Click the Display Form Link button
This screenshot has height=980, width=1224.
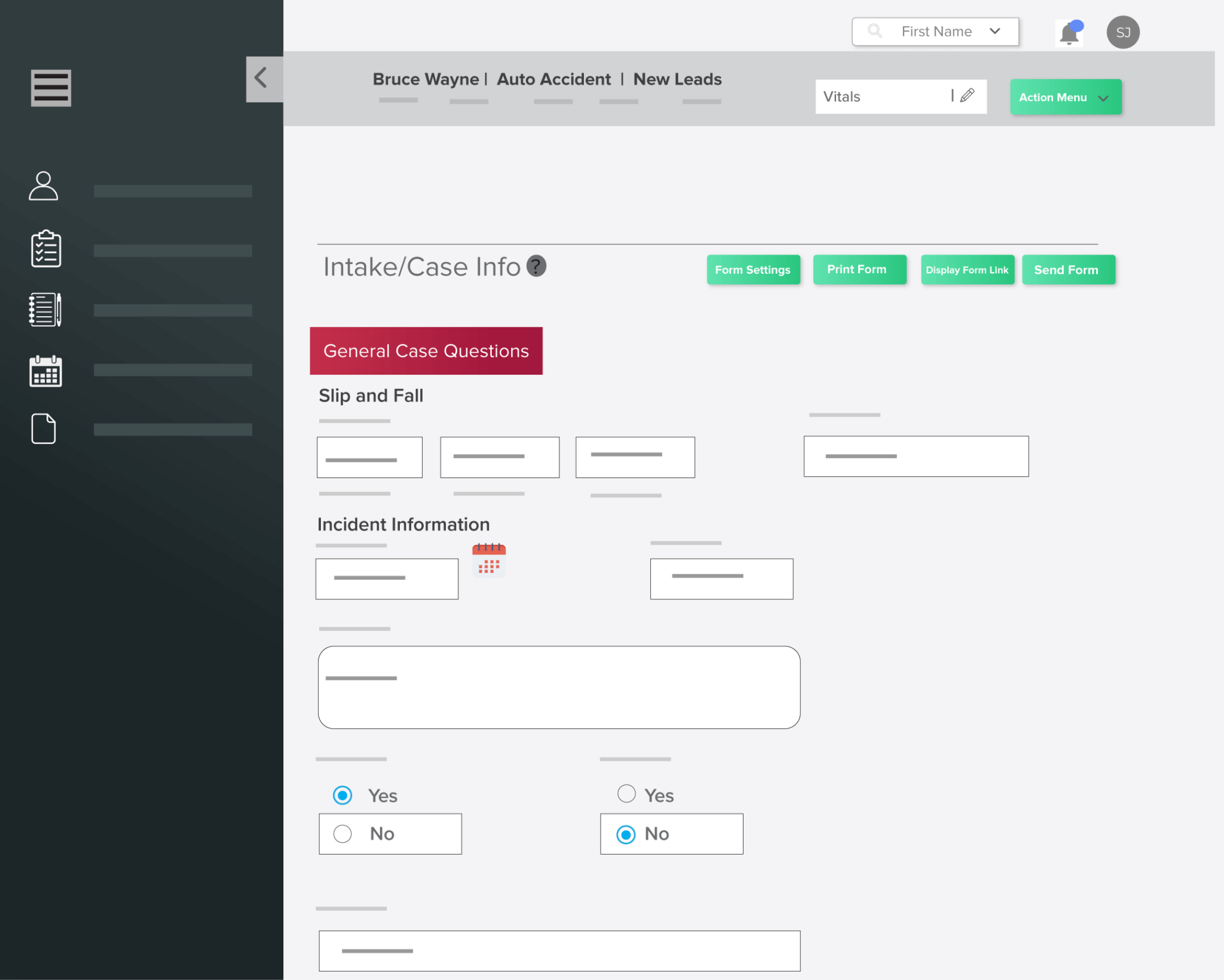967,269
